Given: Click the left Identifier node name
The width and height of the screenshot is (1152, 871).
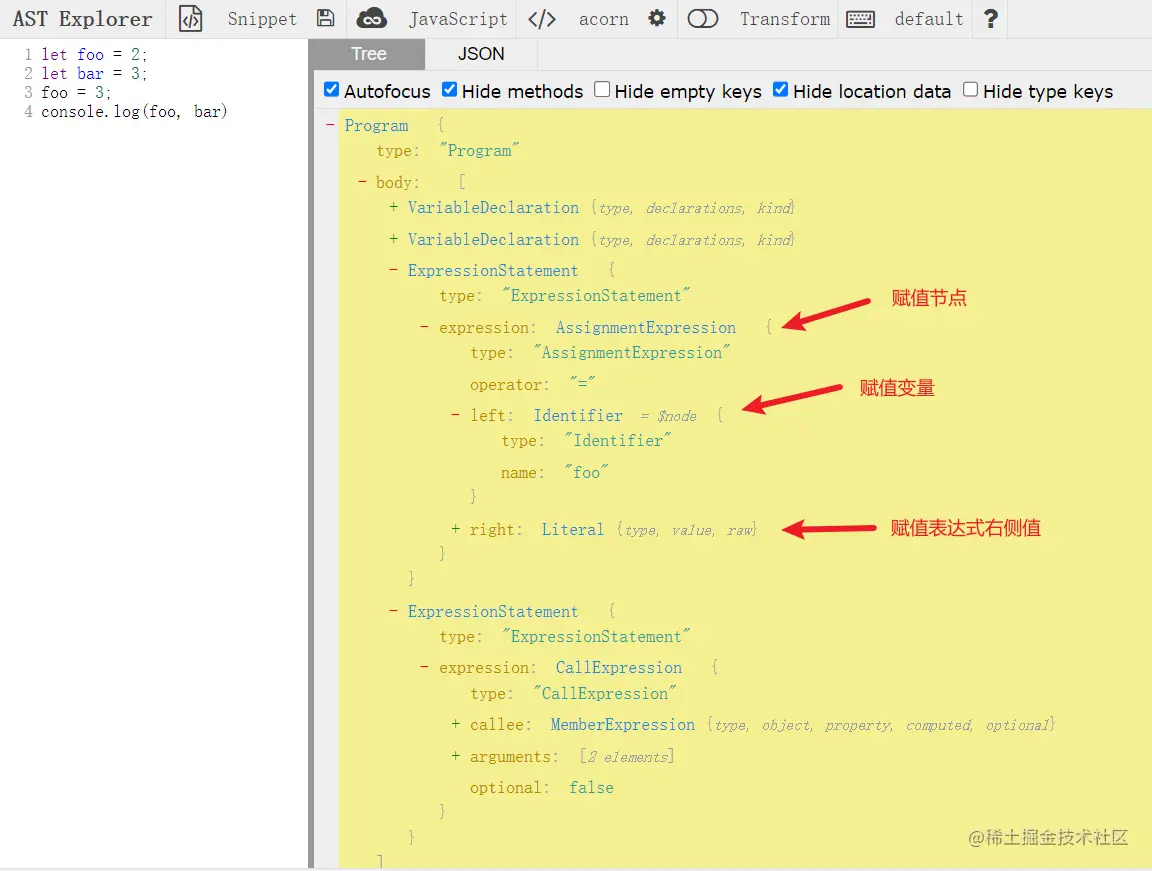Looking at the screenshot, I should (578, 416).
